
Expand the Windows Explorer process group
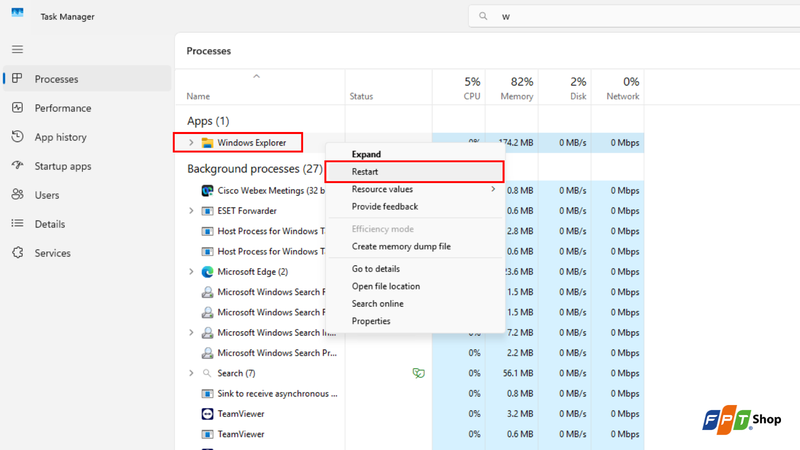point(191,143)
